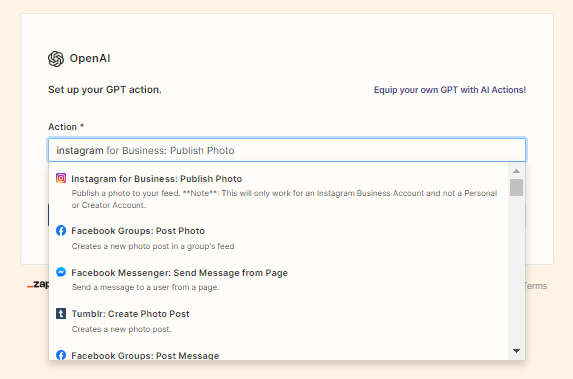Pick Facebook Messenger: Send Message from Page
Viewport: 573px width, 379px height.
(278, 280)
